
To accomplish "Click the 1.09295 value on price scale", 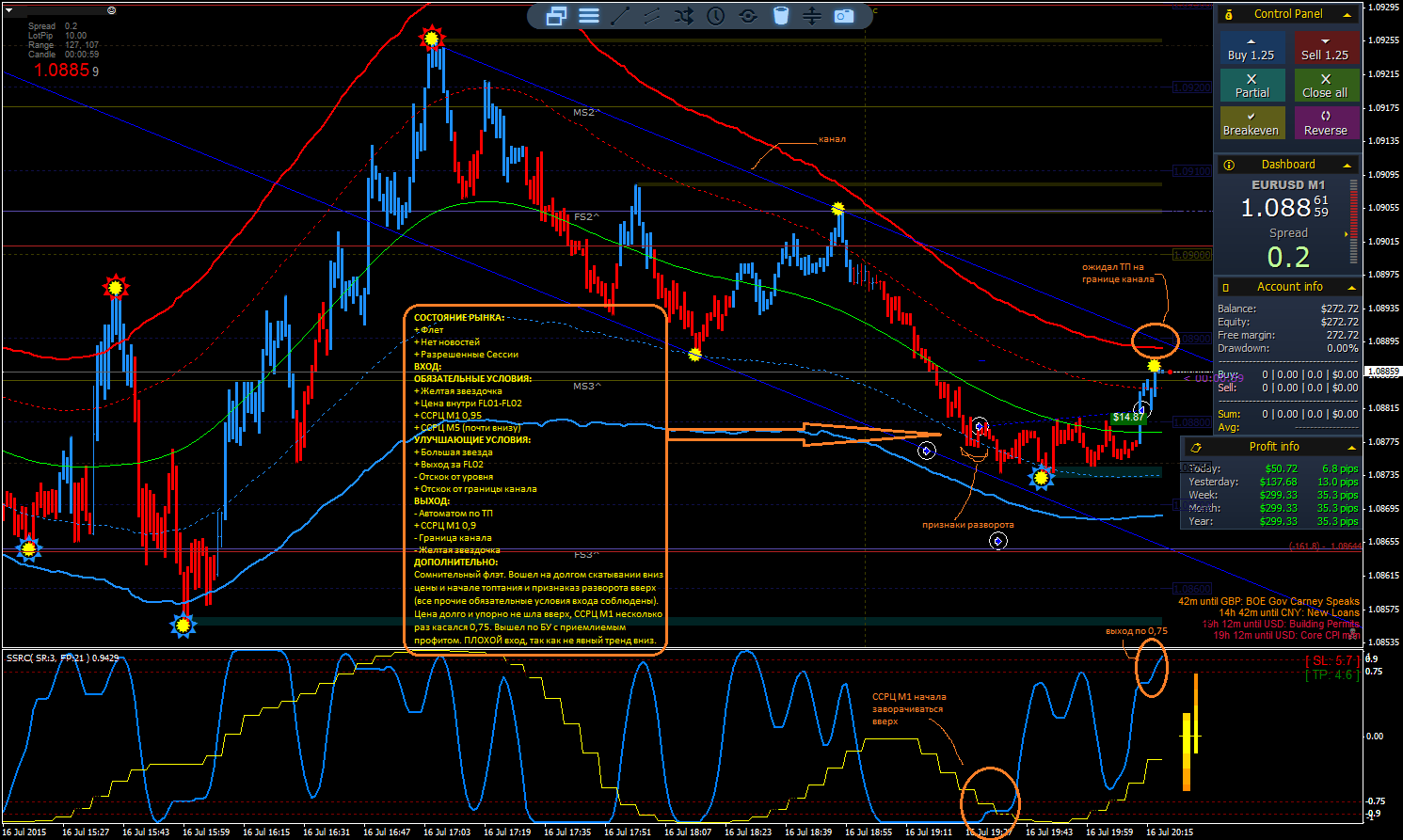I will point(1383,7).
